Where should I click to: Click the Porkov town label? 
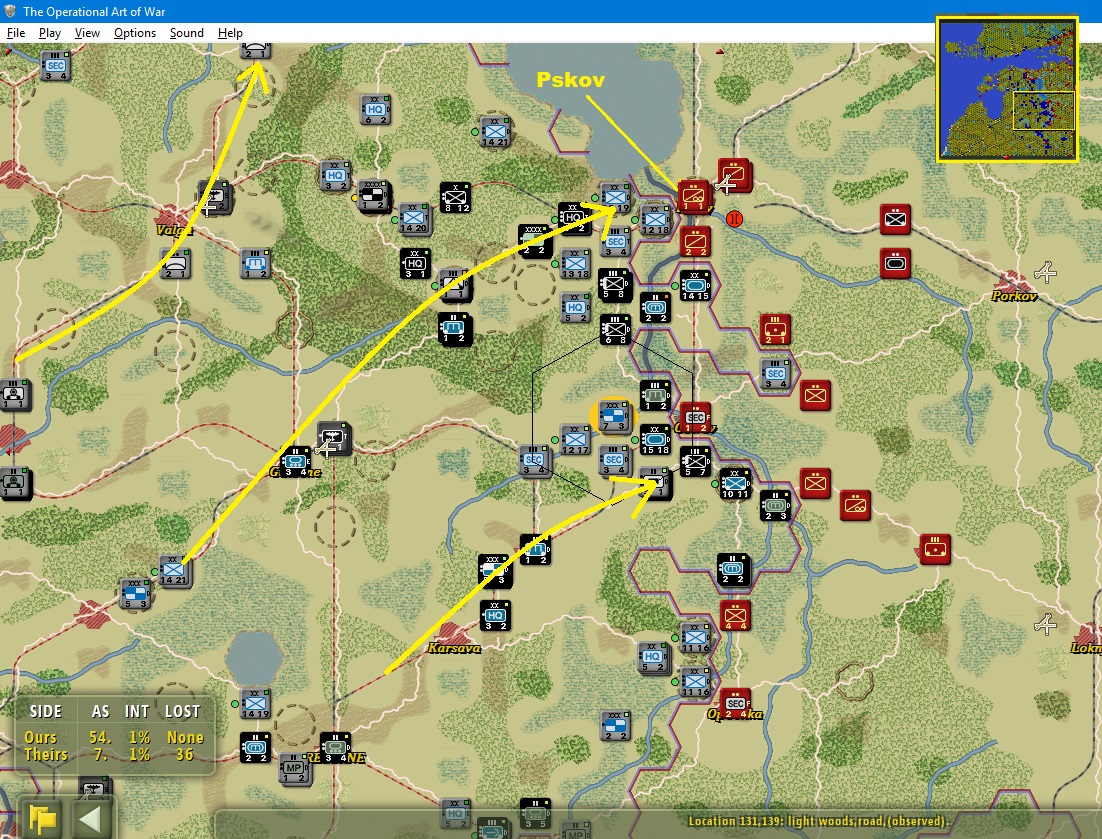1013,296
